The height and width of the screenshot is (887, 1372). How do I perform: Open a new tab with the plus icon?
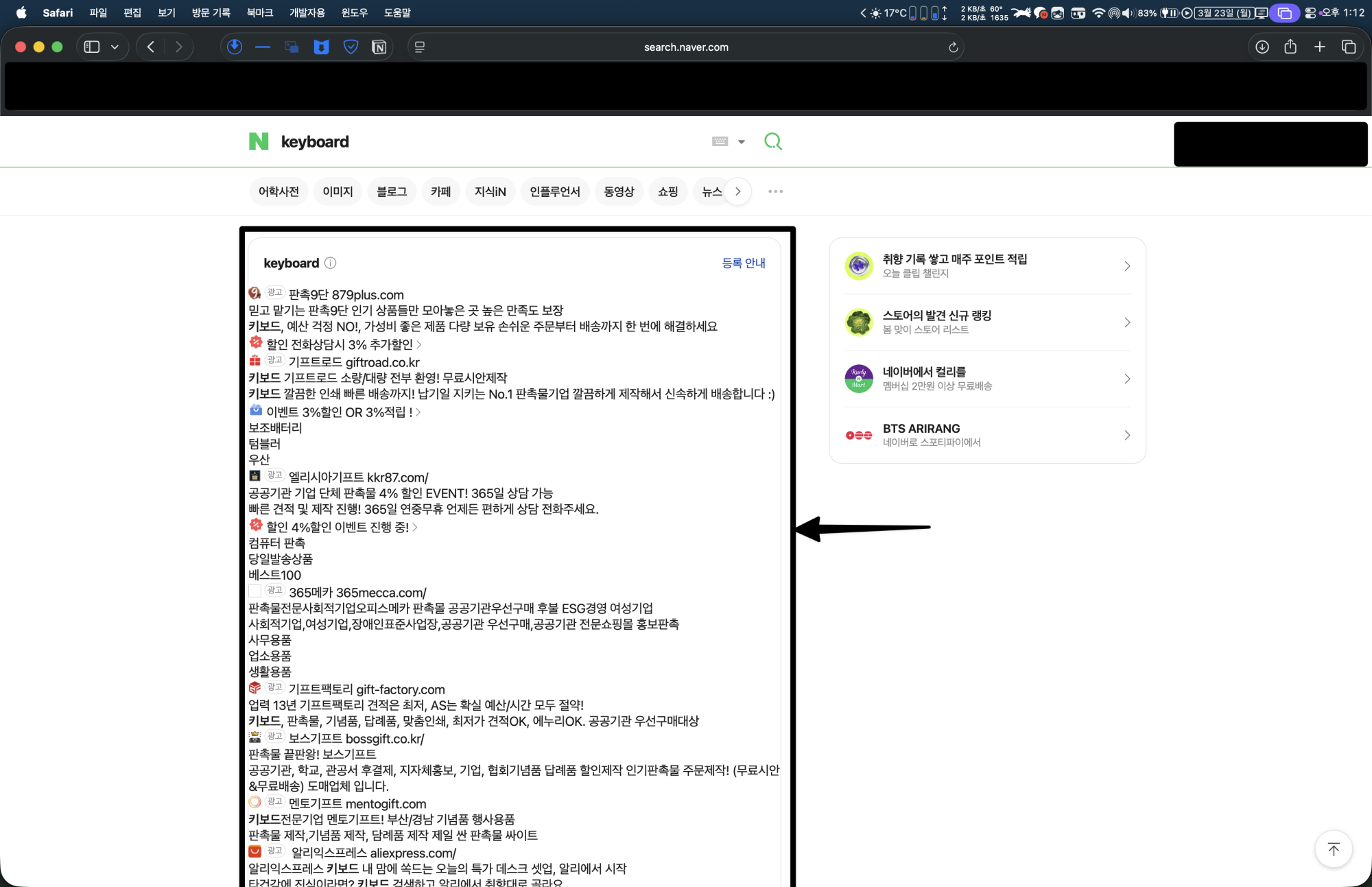point(1319,47)
